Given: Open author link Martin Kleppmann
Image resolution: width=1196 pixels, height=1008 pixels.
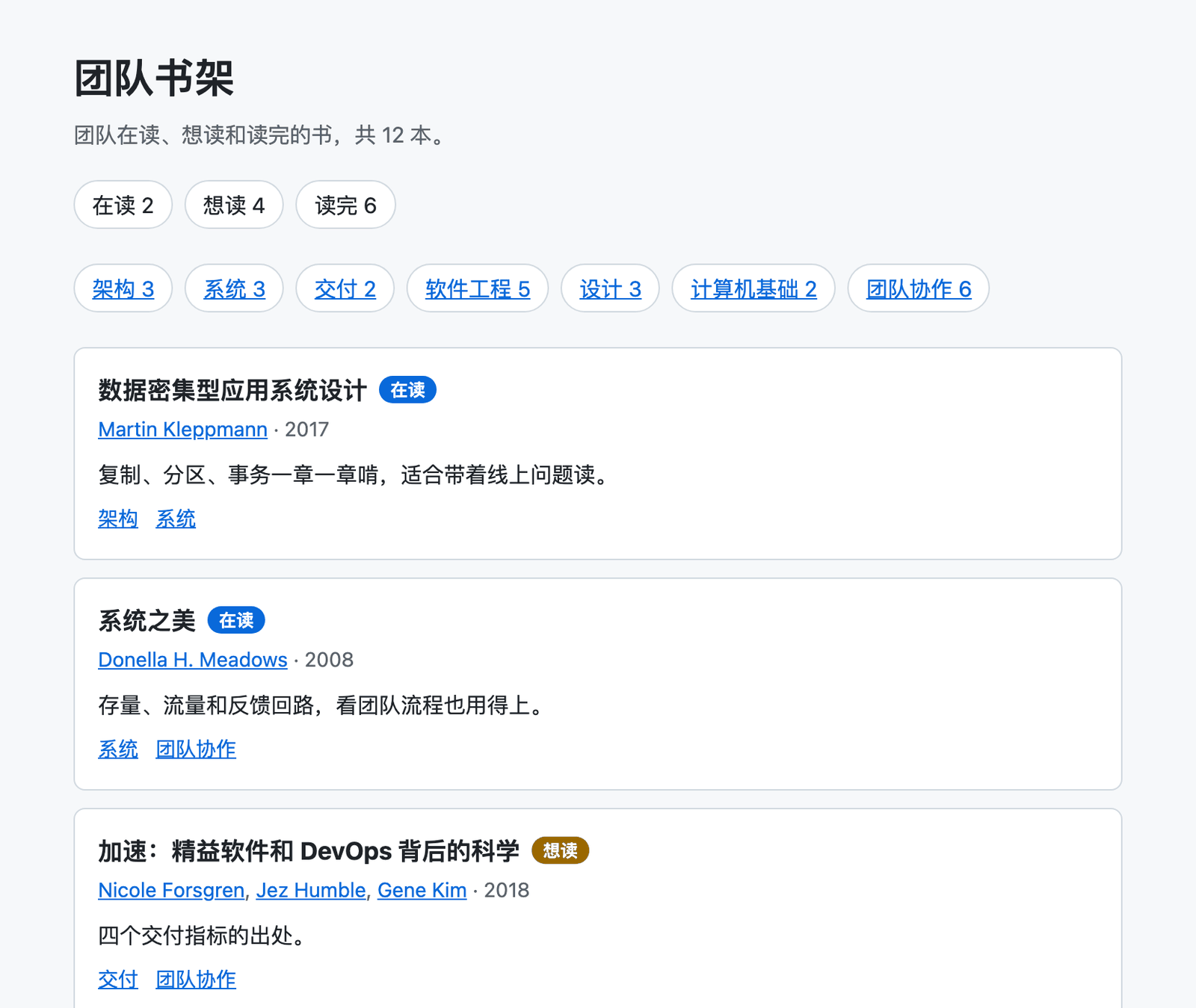Looking at the screenshot, I should pyautogui.click(x=182, y=430).
